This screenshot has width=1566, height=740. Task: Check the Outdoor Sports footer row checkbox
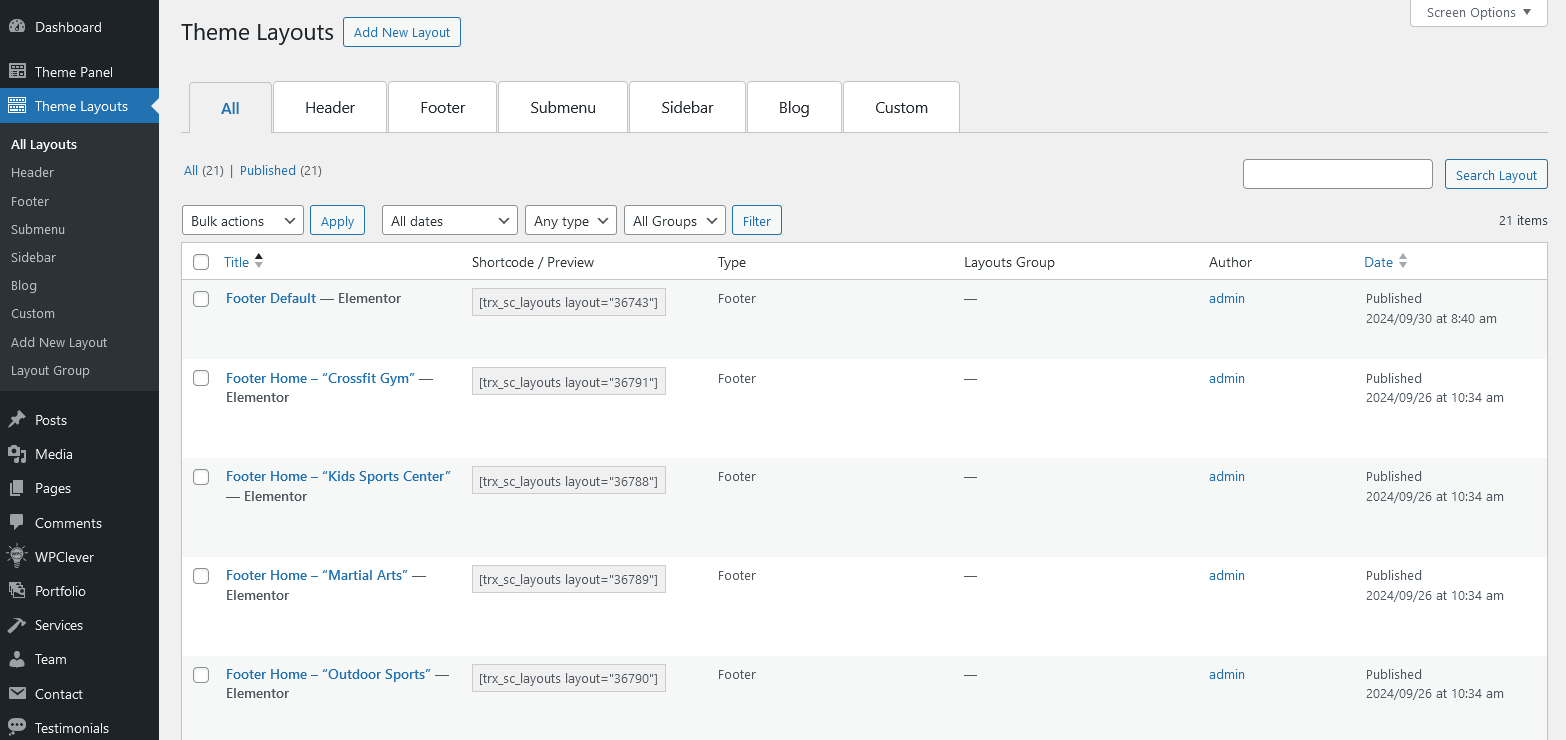click(x=201, y=675)
